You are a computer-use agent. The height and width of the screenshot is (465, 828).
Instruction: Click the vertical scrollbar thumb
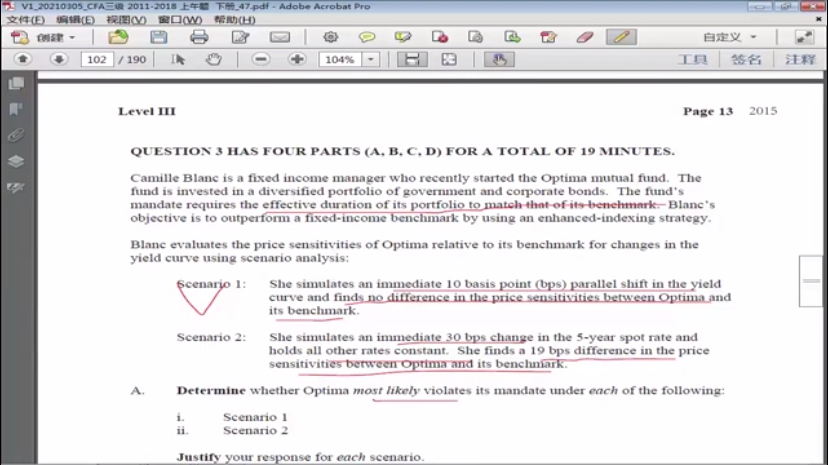(x=811, y=281)
